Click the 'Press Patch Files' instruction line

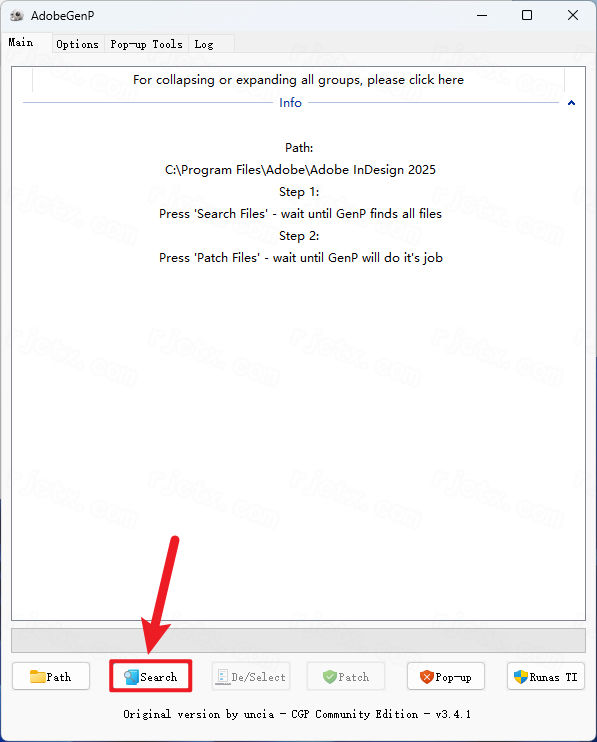(x=301, y=258)
